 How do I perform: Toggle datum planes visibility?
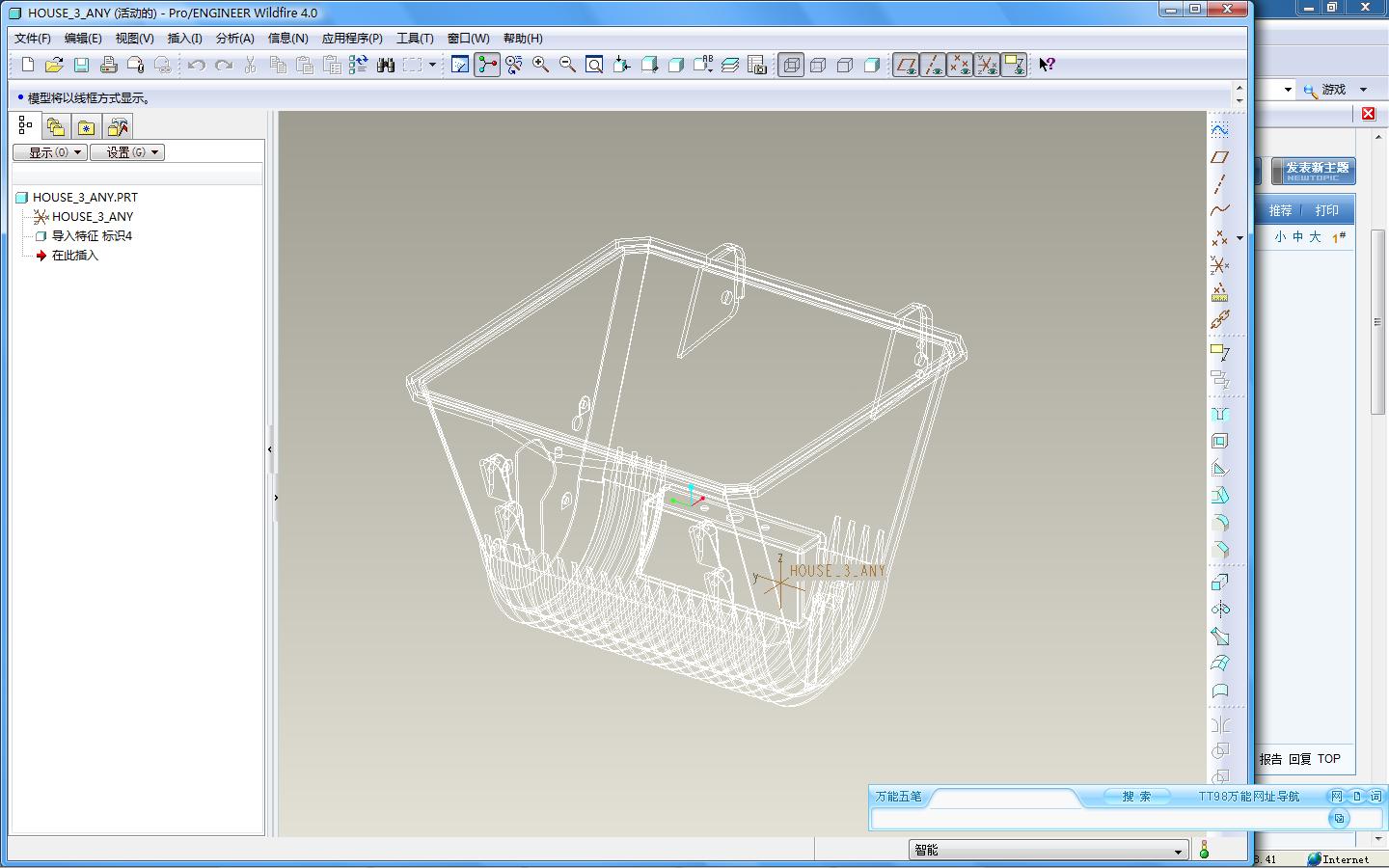click(906, 65)
